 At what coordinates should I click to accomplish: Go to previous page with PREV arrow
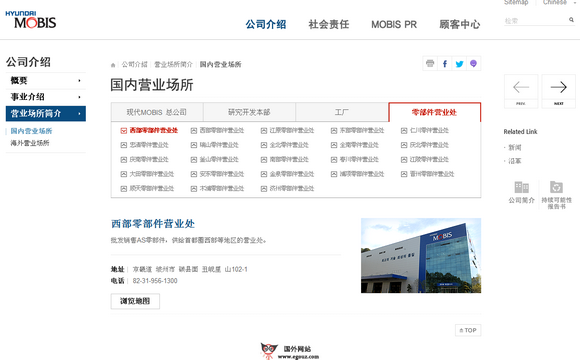[521, 91]
